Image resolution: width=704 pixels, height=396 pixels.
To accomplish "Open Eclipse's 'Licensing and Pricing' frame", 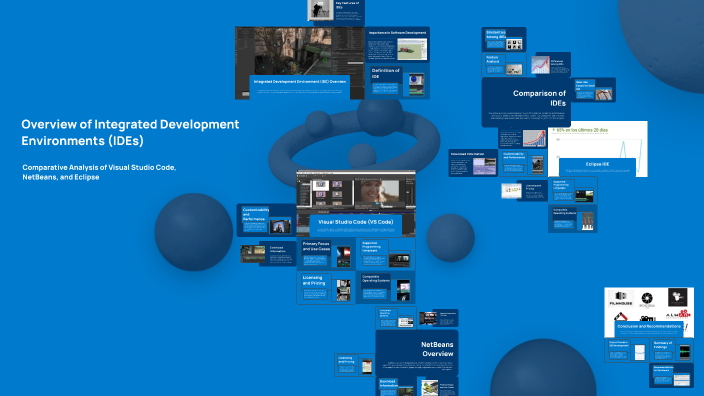I will pyautogui.click(x=524, y=191).
